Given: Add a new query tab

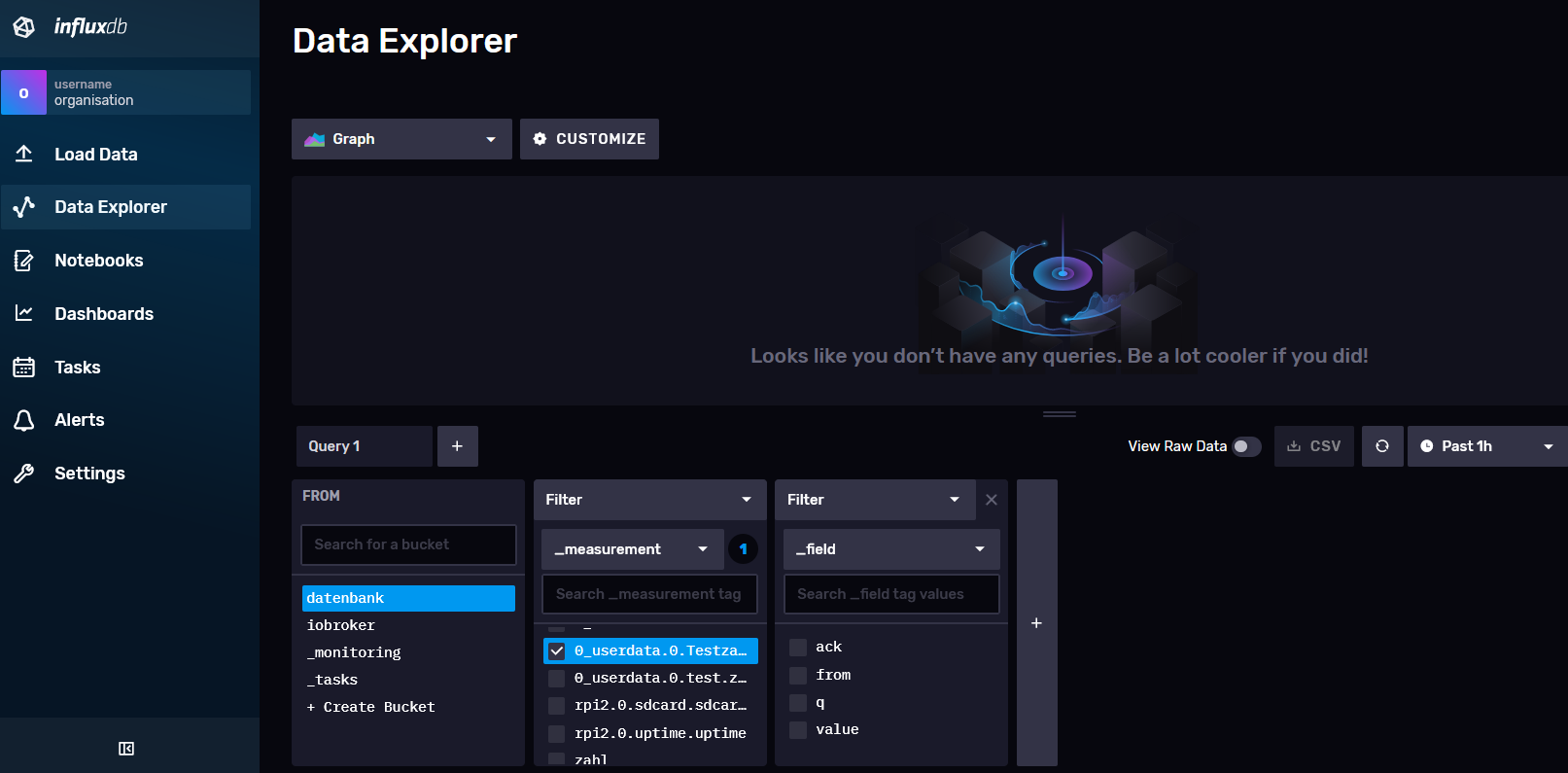Looking at the screenshot, I should click(x=458, y=446).
